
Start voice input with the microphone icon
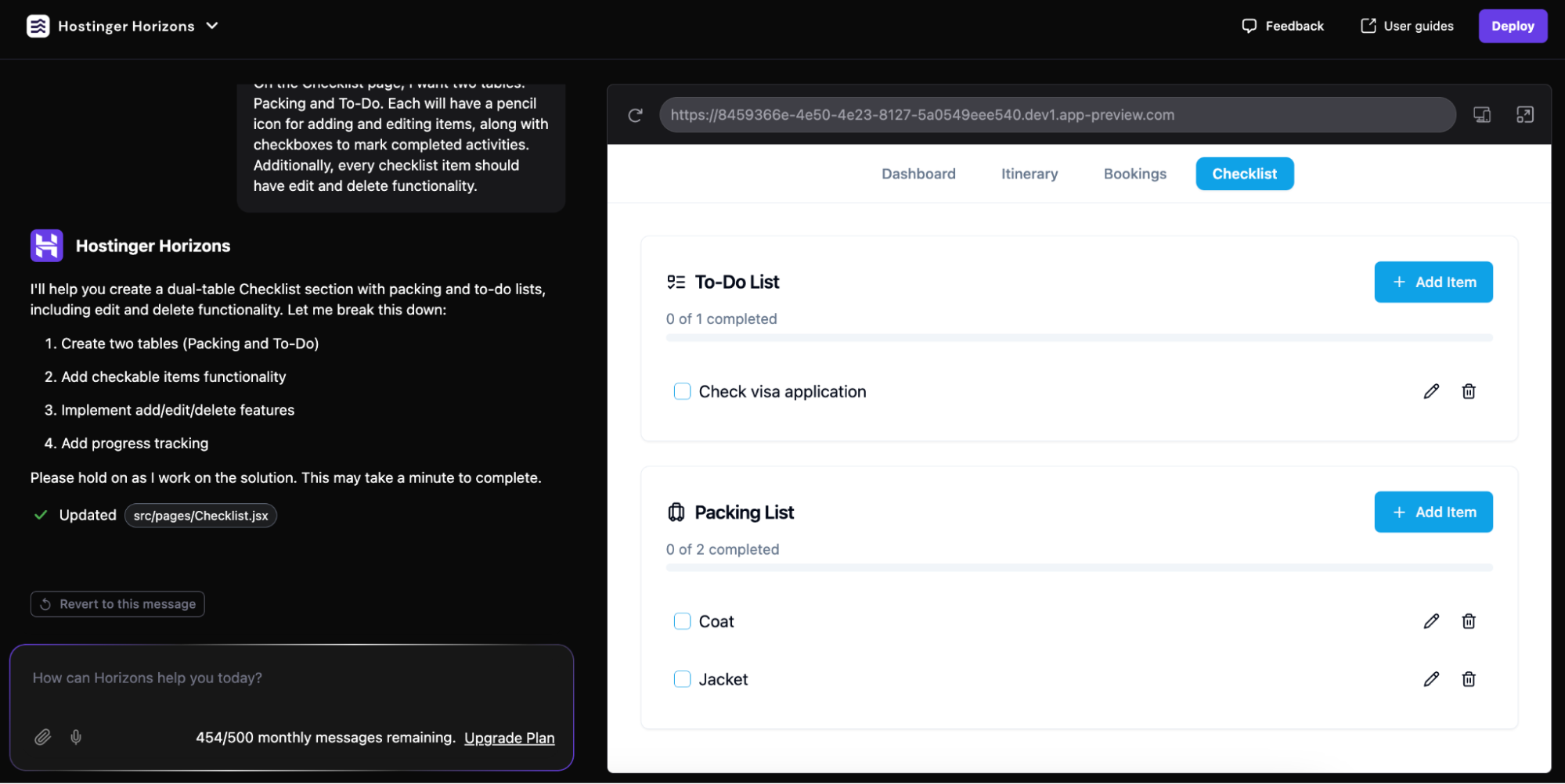(x=76, y=736)
